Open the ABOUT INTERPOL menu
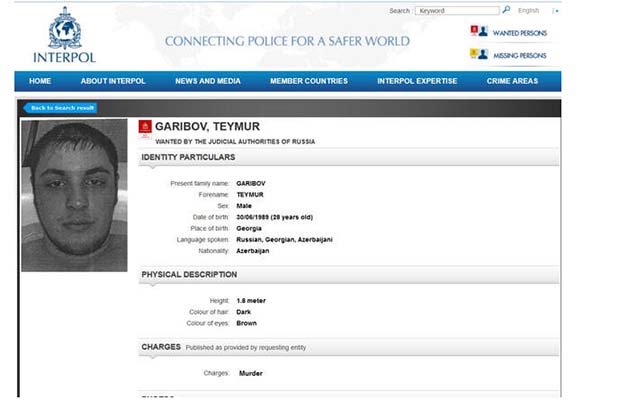The width and height of the screenshot is (637, 400). [x=113, y=81]
